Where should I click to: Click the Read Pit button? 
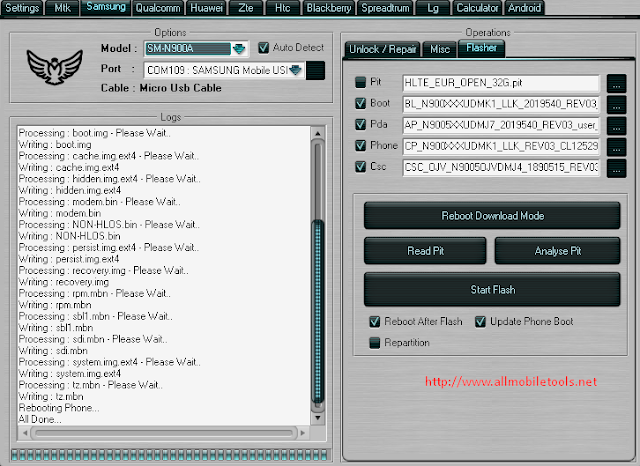(425, 251)
